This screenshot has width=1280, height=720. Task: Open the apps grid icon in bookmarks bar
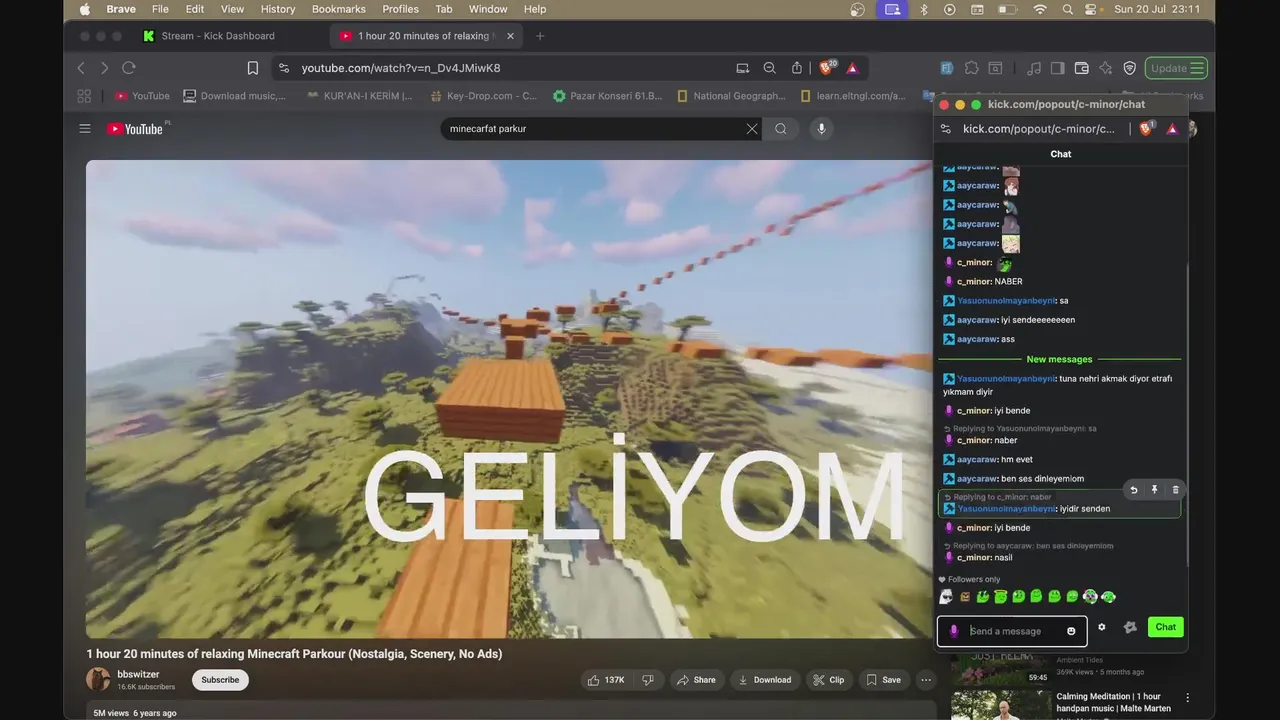(84, 96)
